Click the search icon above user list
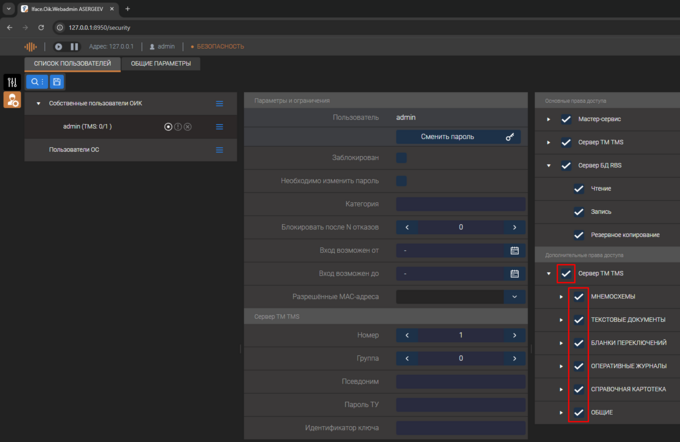680x442 pixels. 36,82
